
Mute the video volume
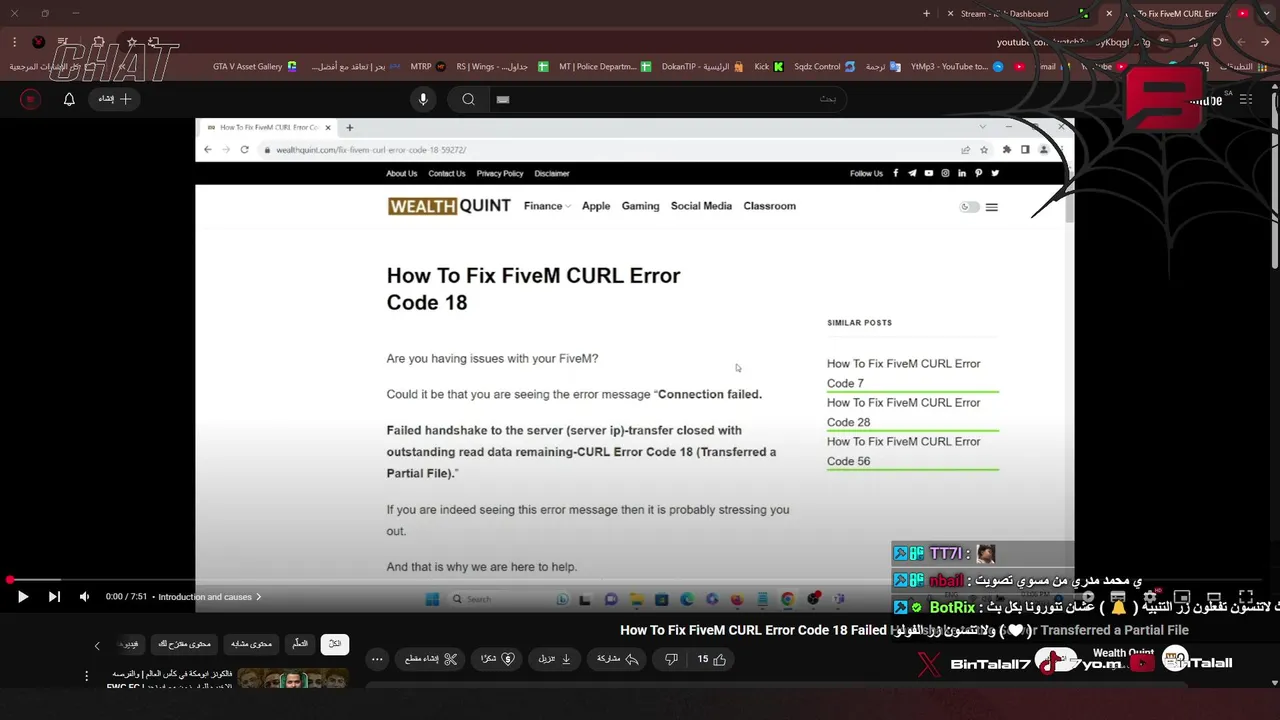tap(84, 597)
